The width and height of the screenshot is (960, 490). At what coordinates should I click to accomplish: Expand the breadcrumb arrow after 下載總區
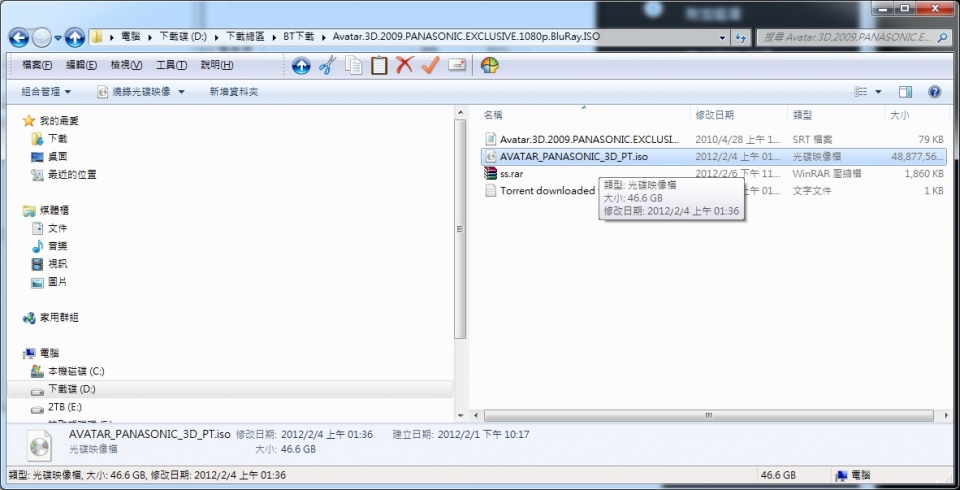(273, 37)
